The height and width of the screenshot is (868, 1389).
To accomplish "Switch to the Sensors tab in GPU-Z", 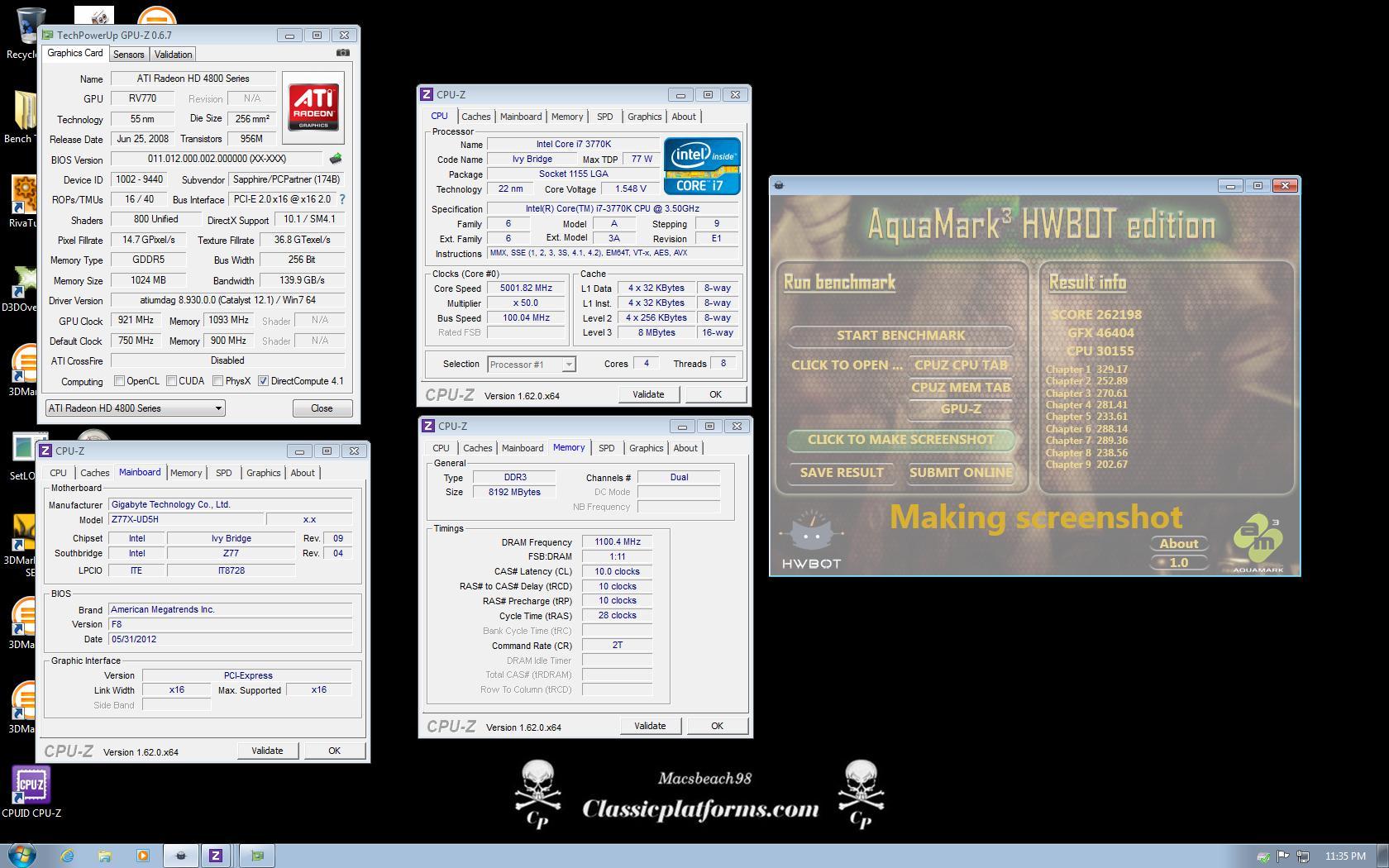I will point(128,54).
